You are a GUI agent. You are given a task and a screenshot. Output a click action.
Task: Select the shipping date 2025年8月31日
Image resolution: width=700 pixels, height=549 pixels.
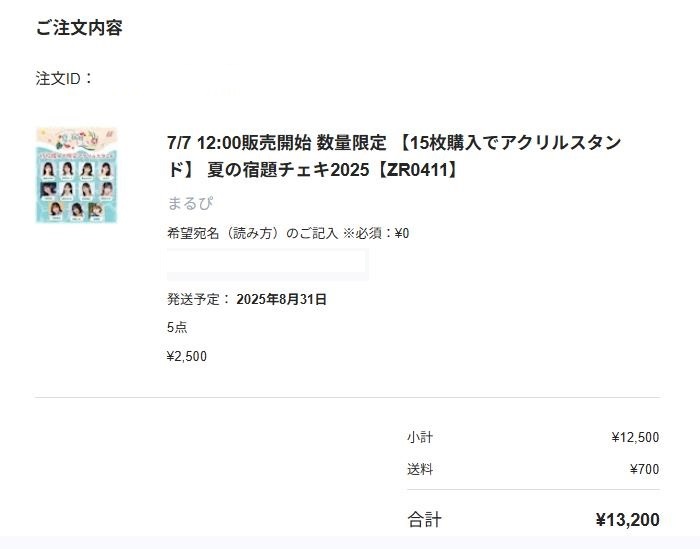coord(282,299)
